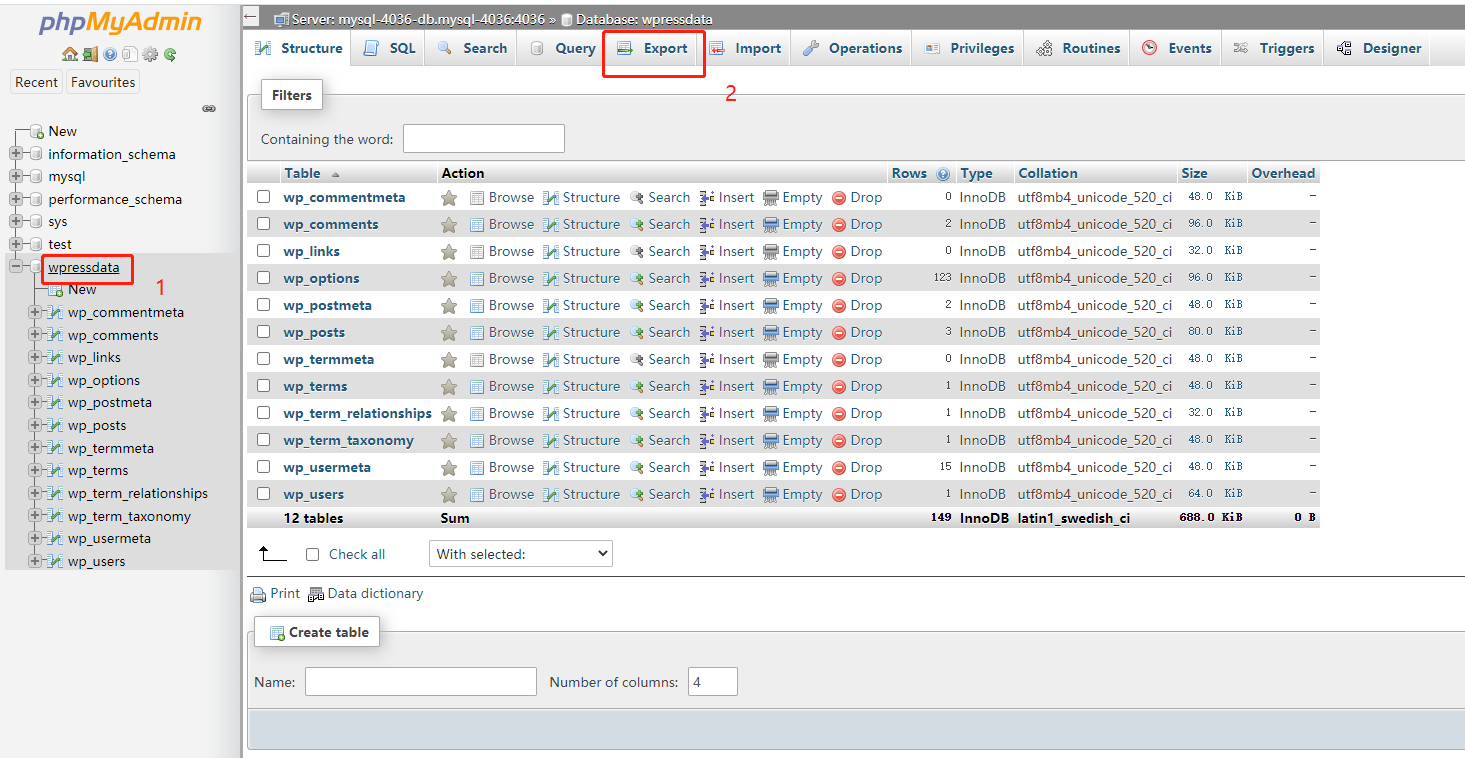Open the Data dictionary link
This screenshot has width=1465, height=758.
(375, 593)
